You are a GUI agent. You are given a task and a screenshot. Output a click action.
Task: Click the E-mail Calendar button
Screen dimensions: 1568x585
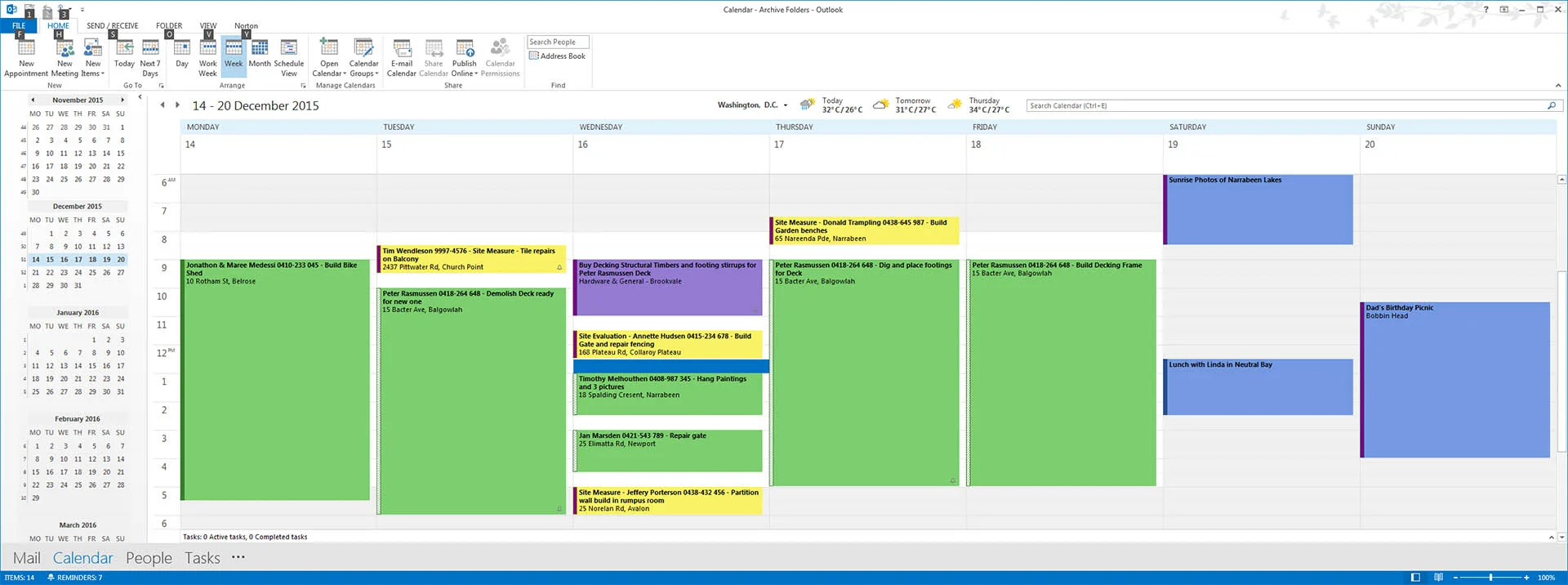tap(402, 57)
